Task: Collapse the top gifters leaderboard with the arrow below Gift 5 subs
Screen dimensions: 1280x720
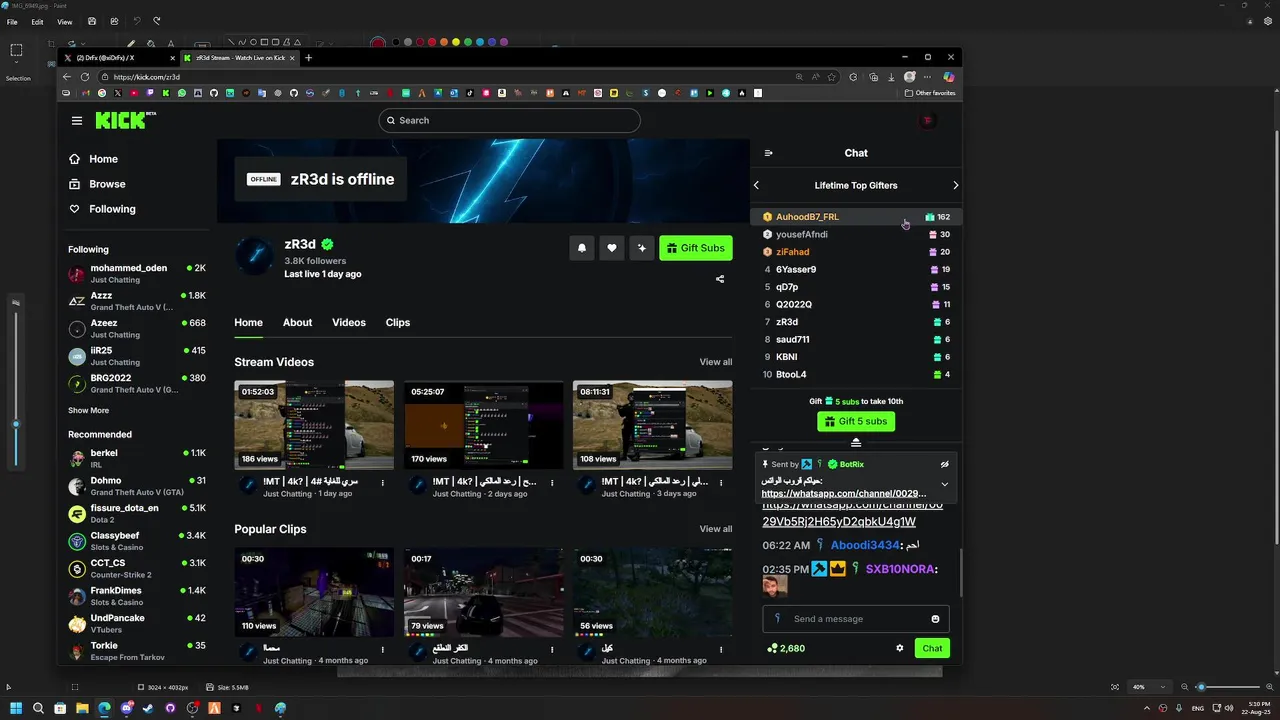Action: (x=856, y=442)
